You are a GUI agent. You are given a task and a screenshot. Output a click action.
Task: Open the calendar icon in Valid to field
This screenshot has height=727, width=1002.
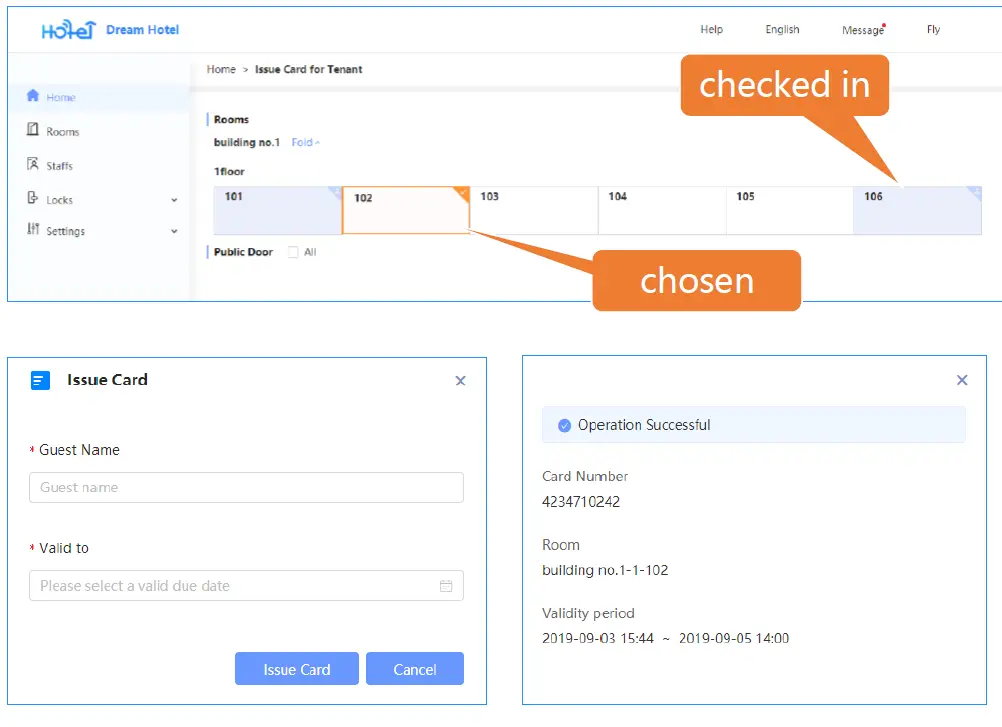[x=446, y=586]
